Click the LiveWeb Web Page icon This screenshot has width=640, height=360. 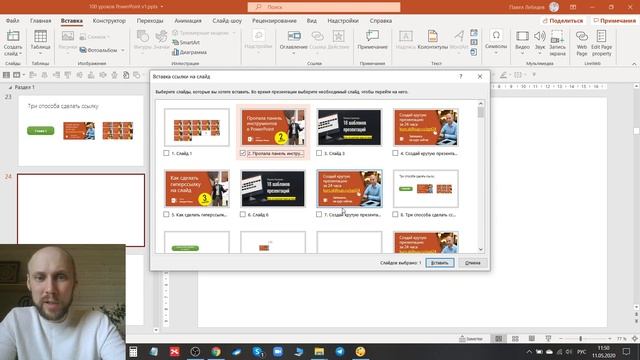point(582,36)
